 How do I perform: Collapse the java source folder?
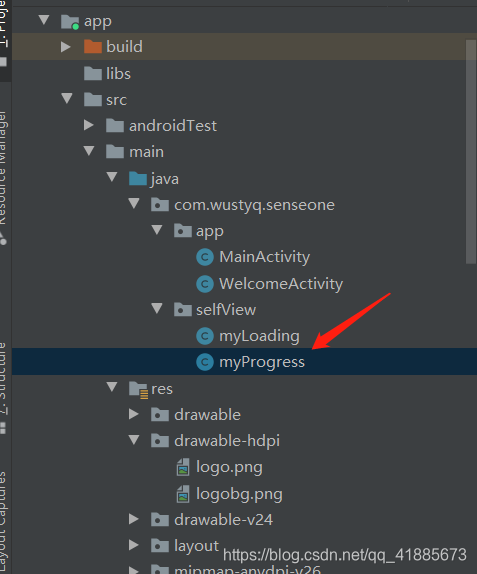click(x=112, y=177)
